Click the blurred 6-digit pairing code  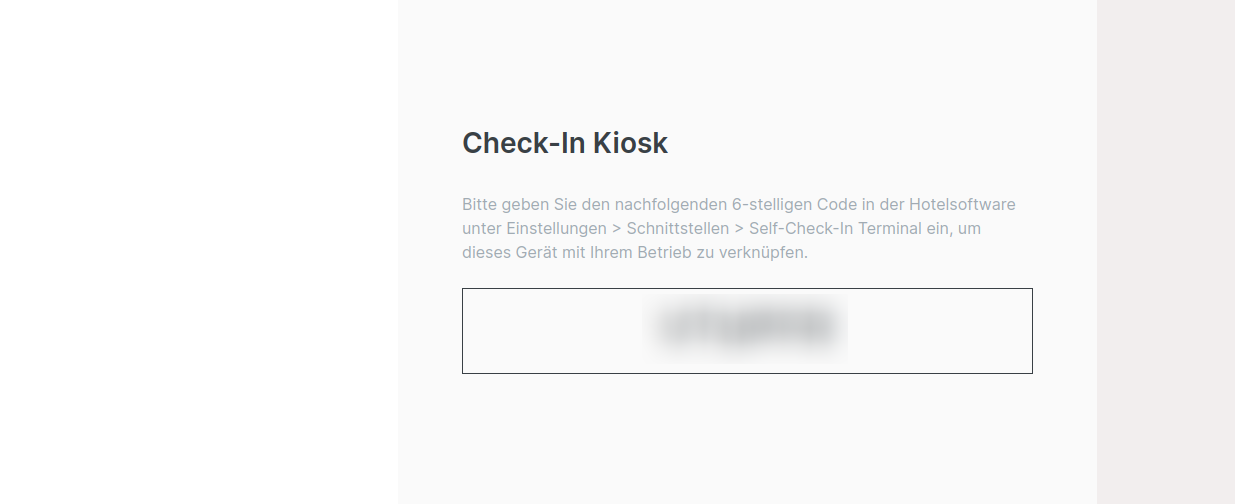pos(746,327)
